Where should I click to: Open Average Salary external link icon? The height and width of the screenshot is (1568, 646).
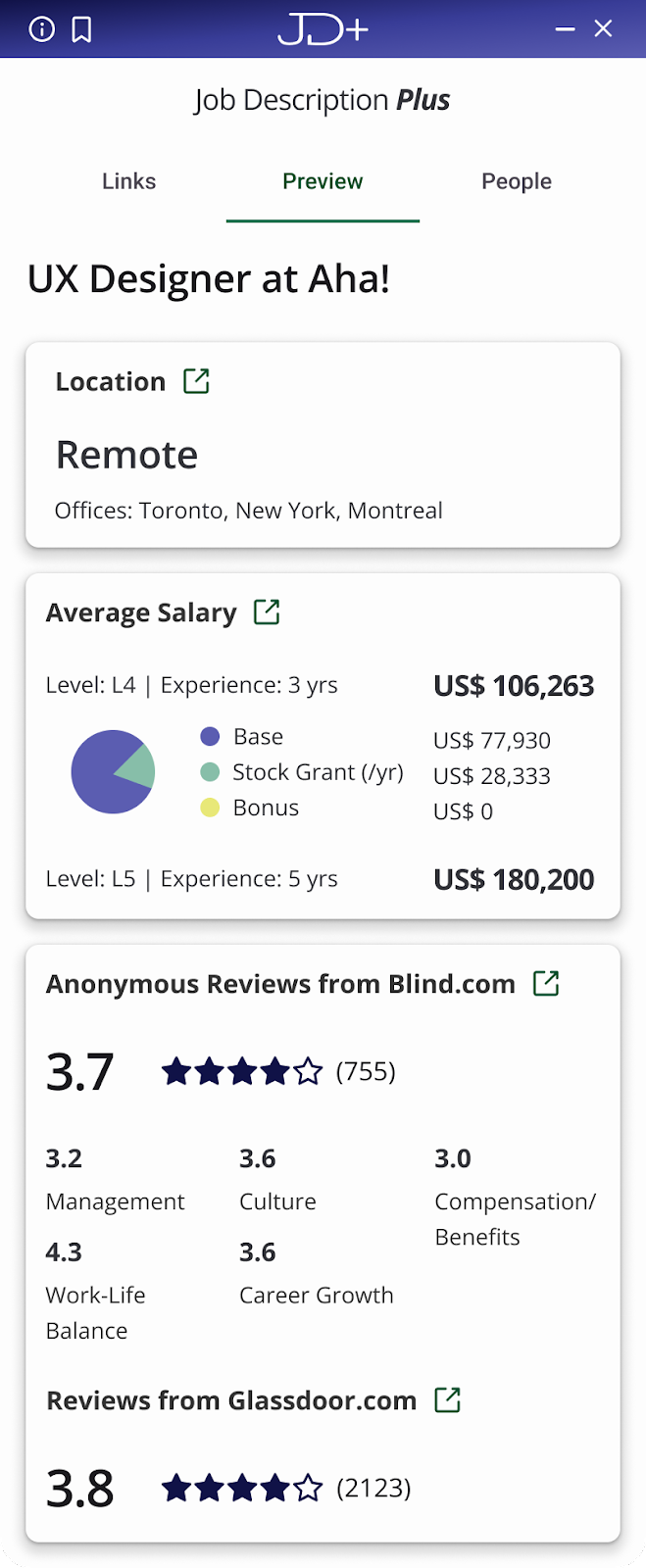point(267,612)
